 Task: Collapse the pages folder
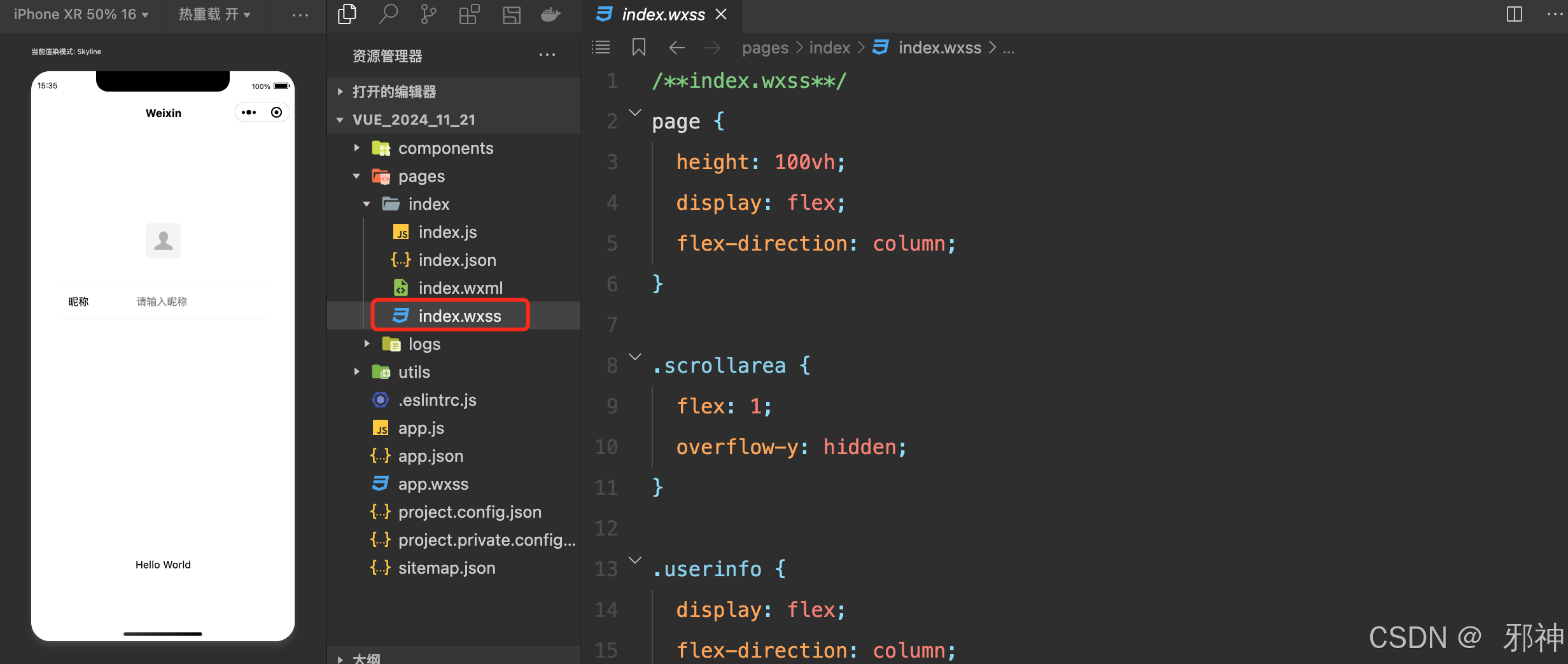tap(454, 176)
